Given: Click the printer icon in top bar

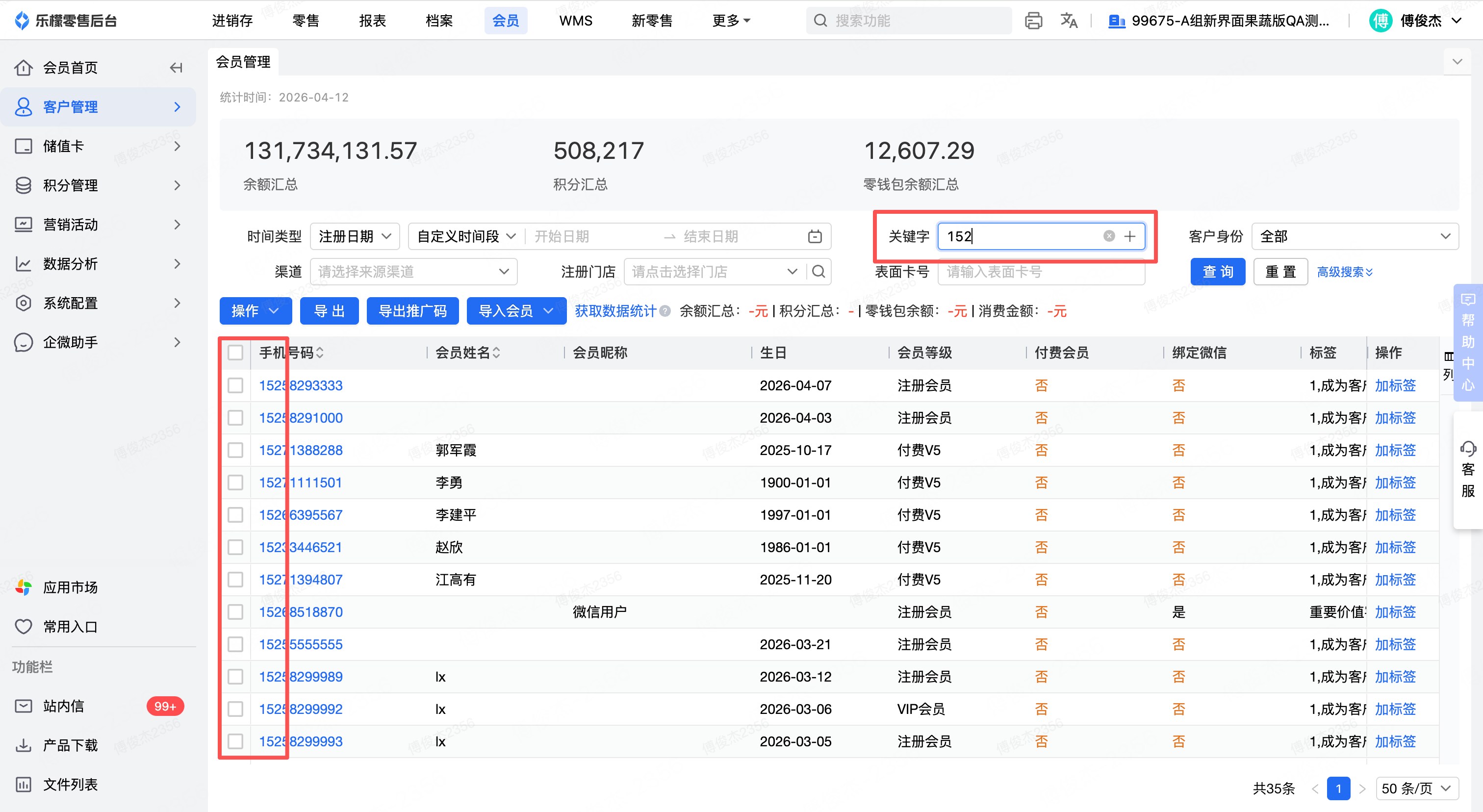Looking at the screenshot, I should [x=1033, y=21].
